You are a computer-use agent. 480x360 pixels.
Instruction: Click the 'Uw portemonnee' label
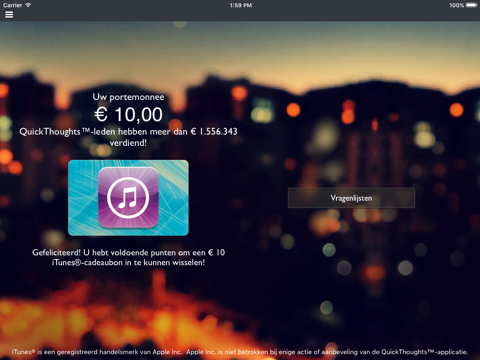tap(128, 97)
